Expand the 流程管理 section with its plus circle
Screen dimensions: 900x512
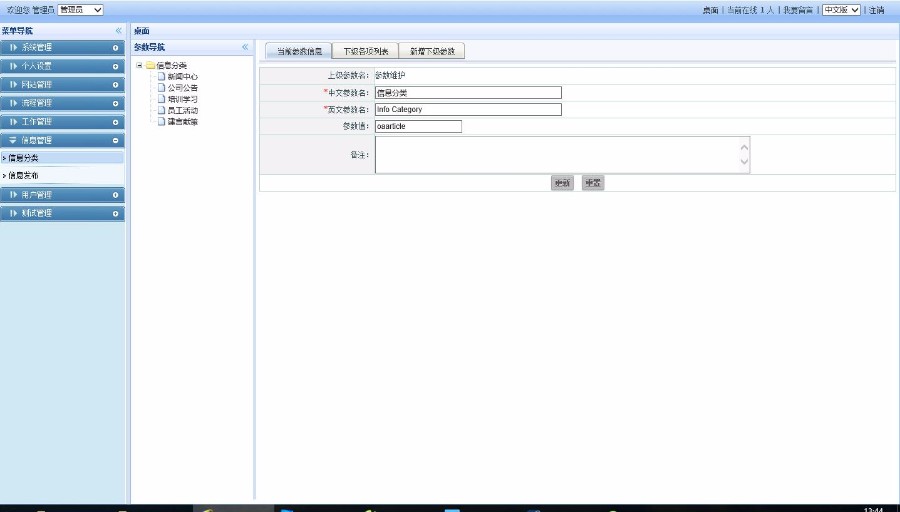tap(115, 103)
